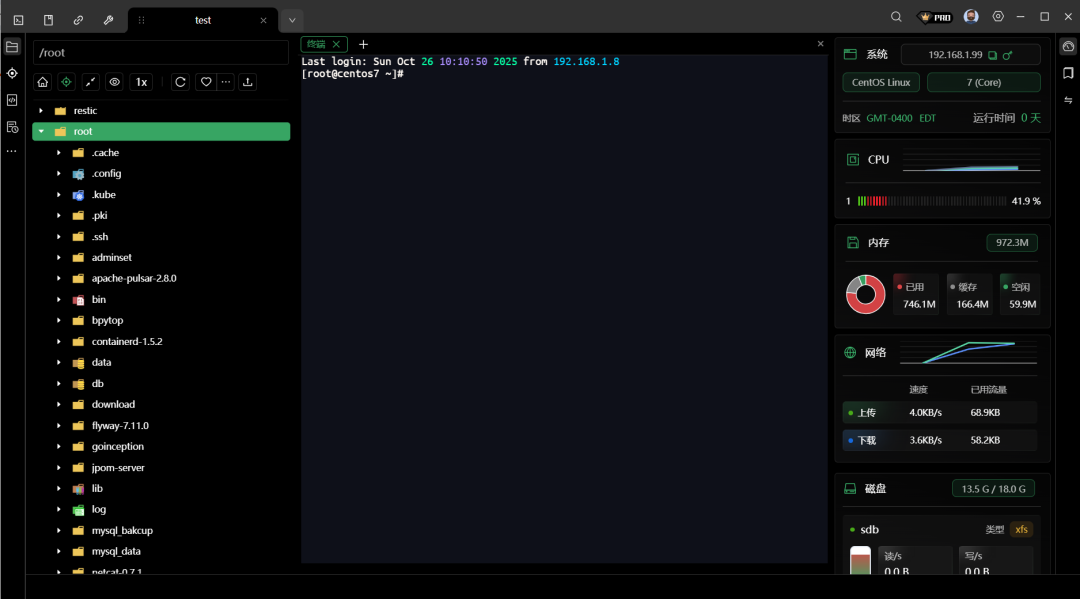Click the 上传 upload speed row
Viewport: 1080px width, 599px height.
(939, 412)
